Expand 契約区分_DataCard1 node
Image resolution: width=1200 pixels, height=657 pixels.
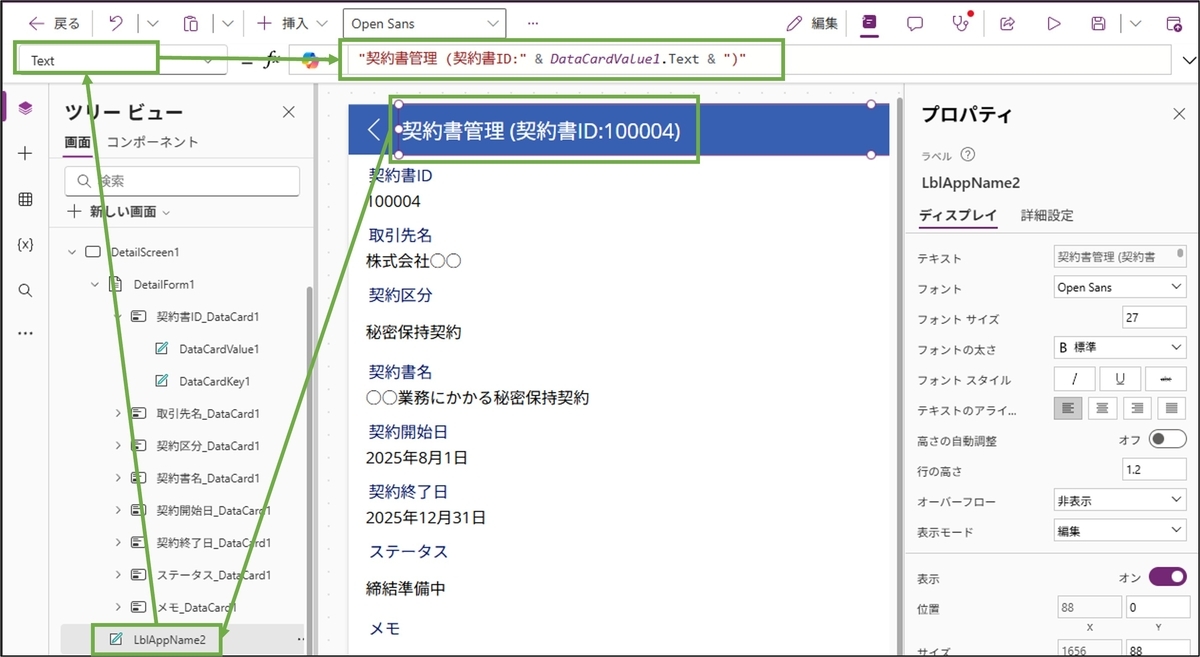[118, 446]
